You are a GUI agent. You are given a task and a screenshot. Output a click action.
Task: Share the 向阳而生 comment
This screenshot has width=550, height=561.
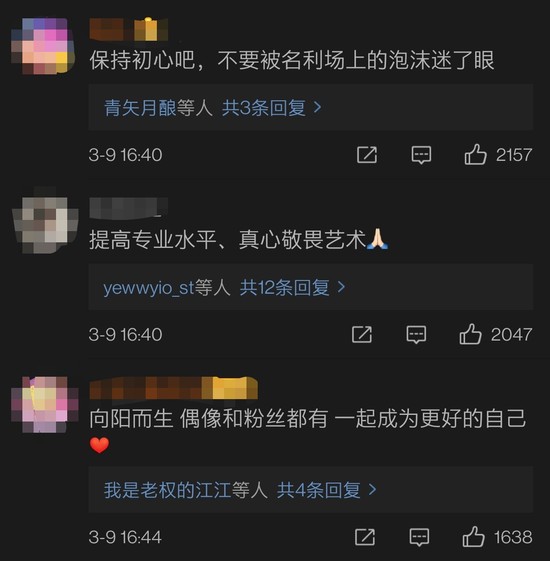coord(365,537)
